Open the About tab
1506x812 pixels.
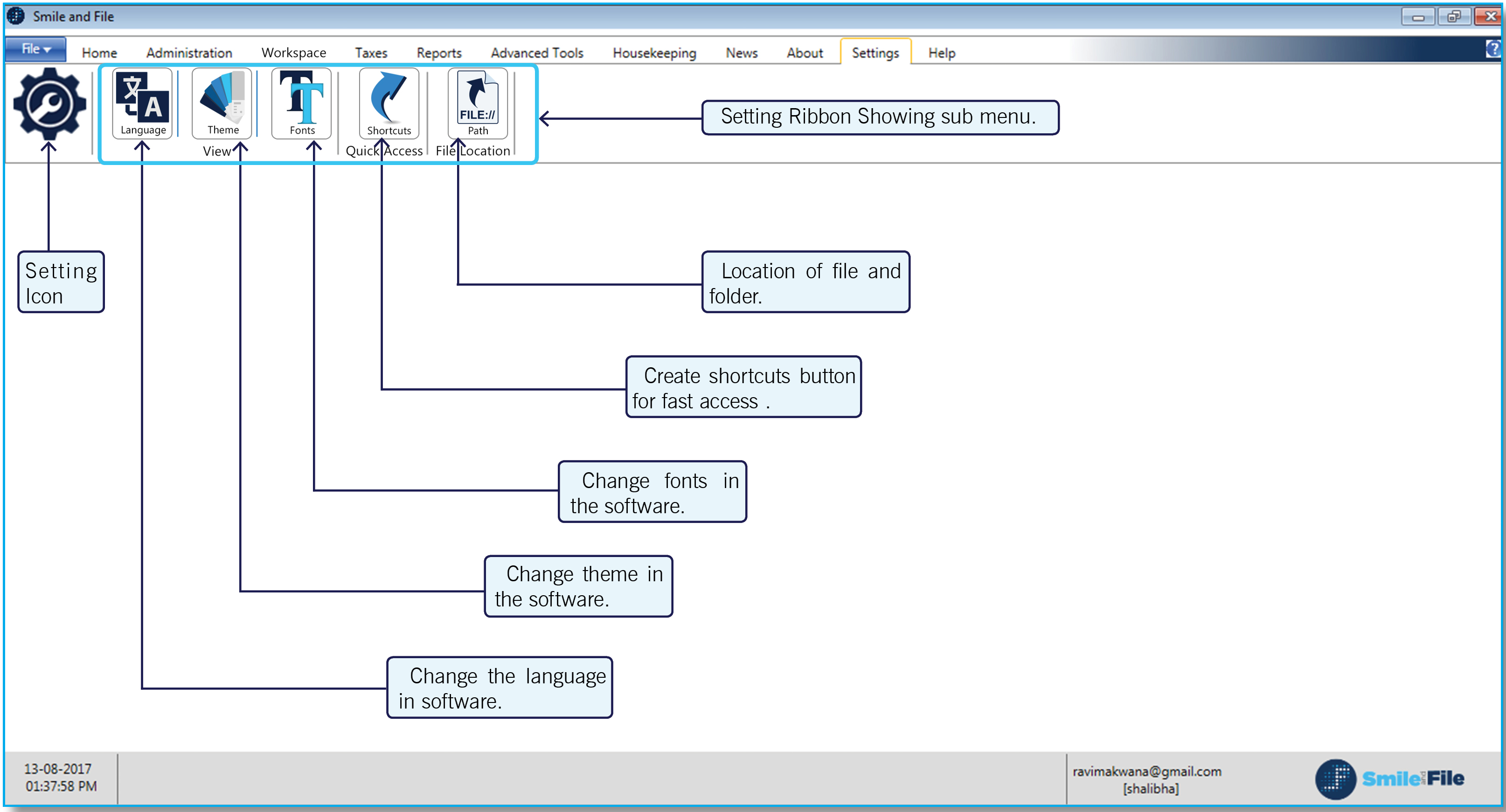805,53
